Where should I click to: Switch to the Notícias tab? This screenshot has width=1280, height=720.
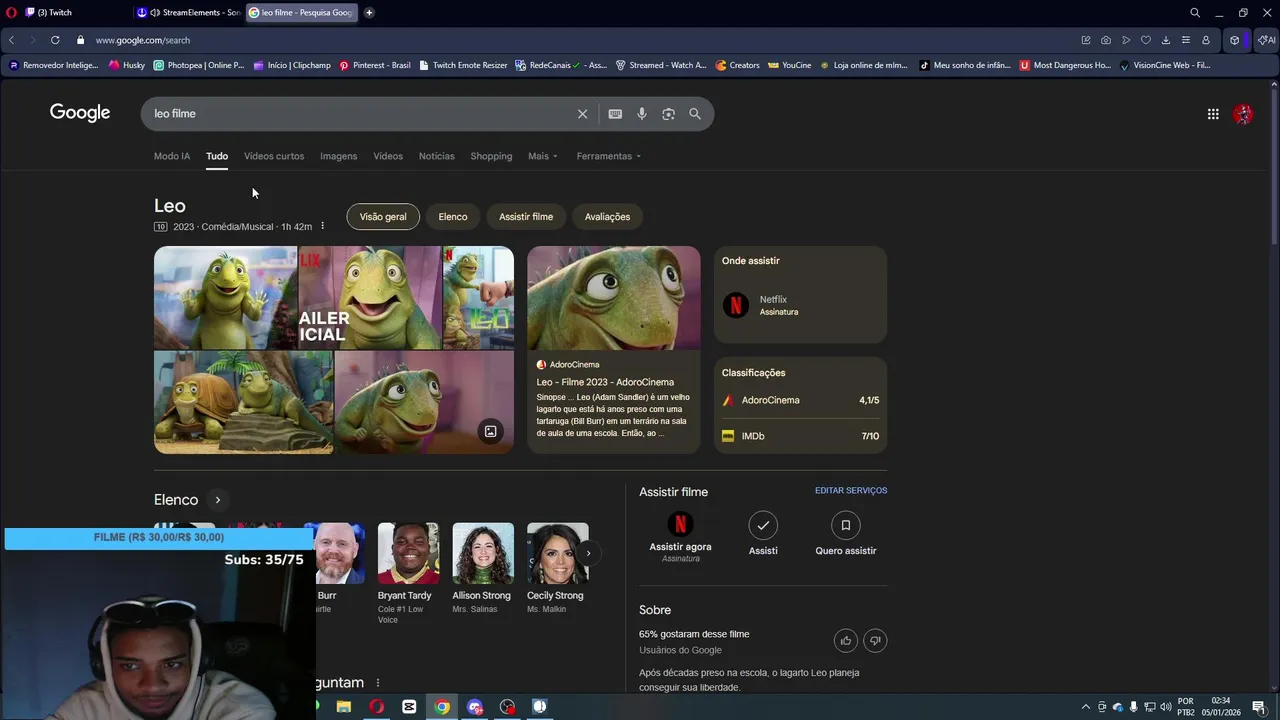pos(436,156)
